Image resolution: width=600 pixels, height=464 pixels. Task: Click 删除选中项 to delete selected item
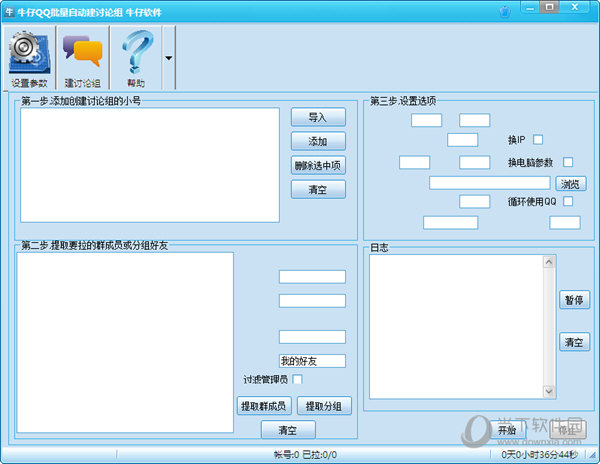pyautogui.click(x=318, y=165)
